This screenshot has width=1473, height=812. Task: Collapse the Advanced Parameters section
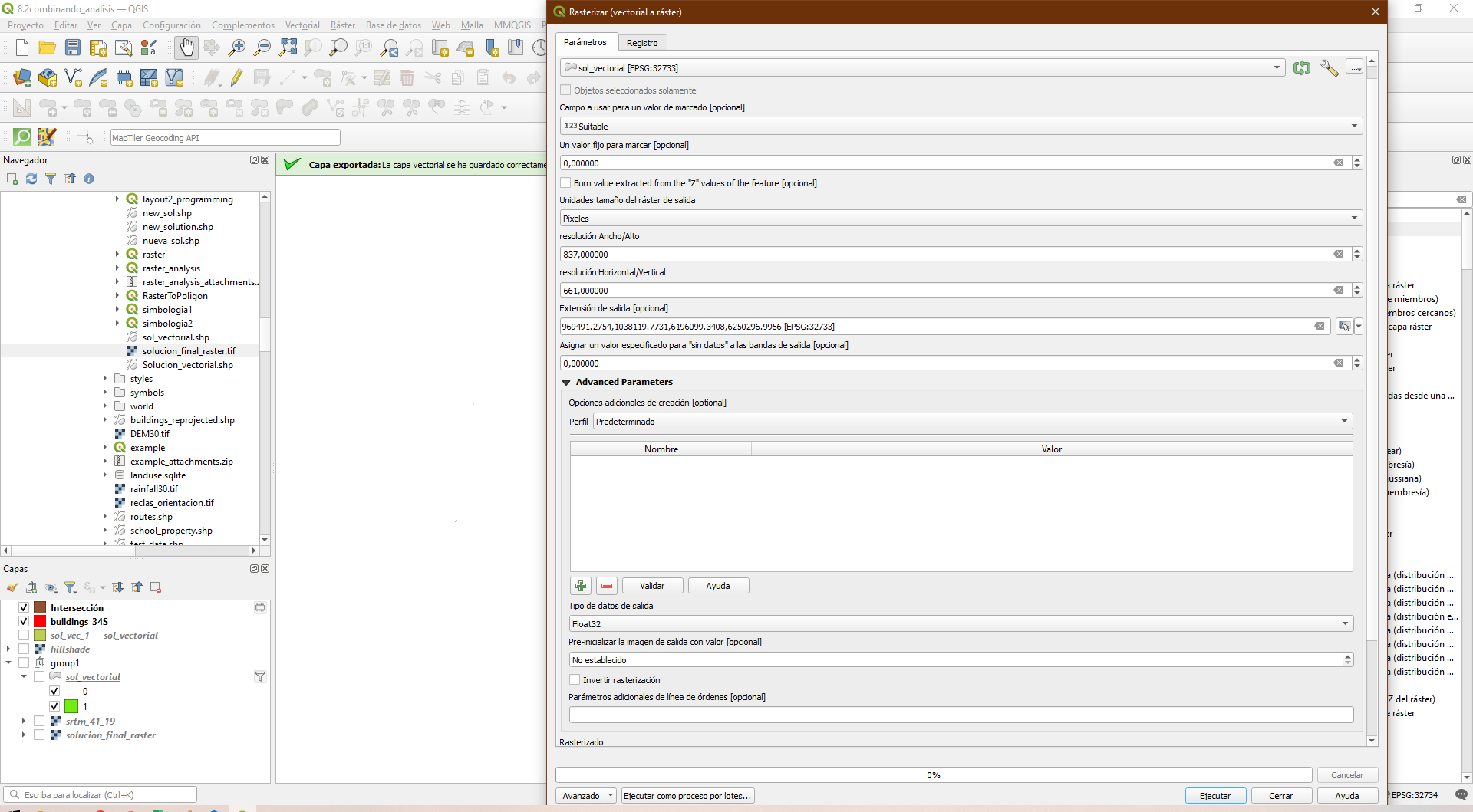tap(566, 383)
